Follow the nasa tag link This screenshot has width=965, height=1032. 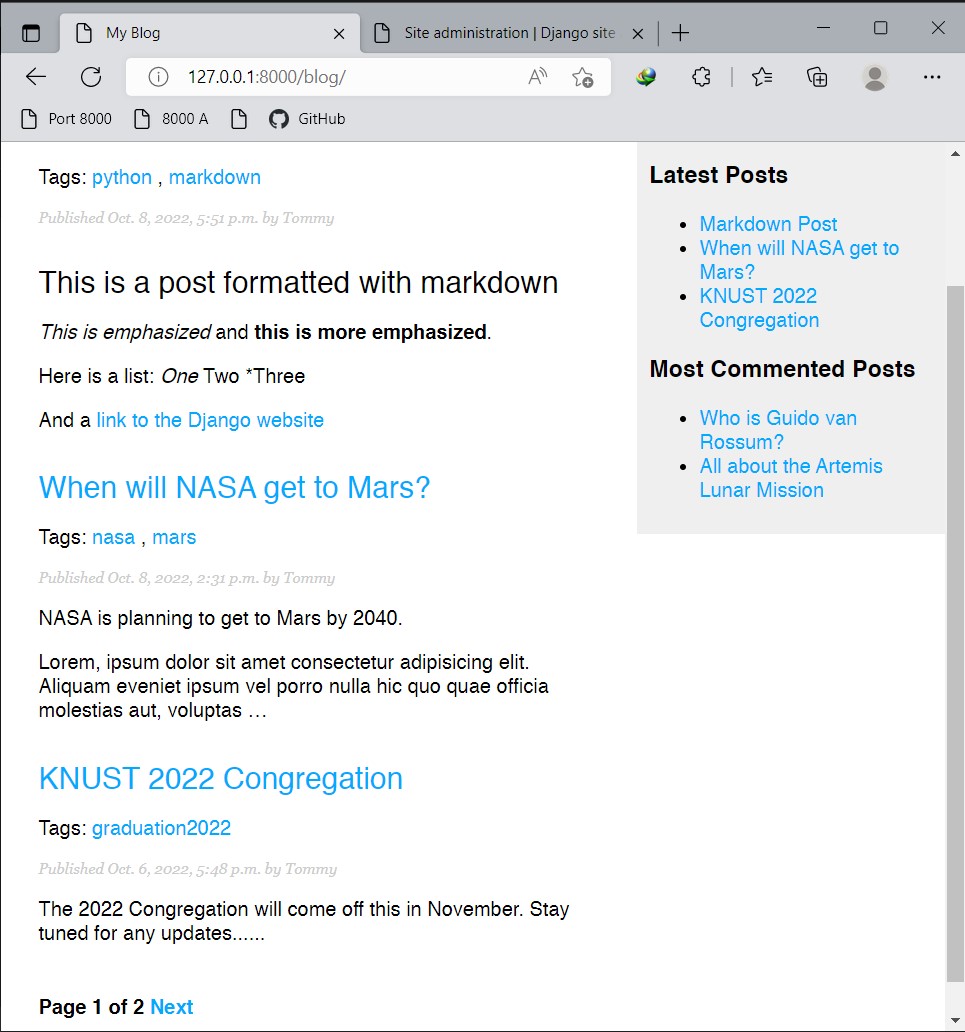[x=113, y=537]
